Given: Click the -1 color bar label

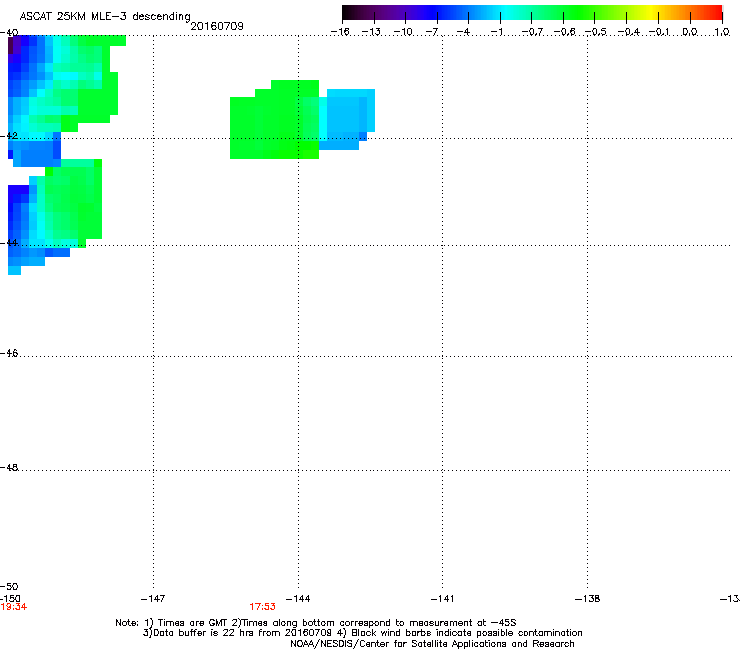Looking at the screenshot, I should pos(496,32).
